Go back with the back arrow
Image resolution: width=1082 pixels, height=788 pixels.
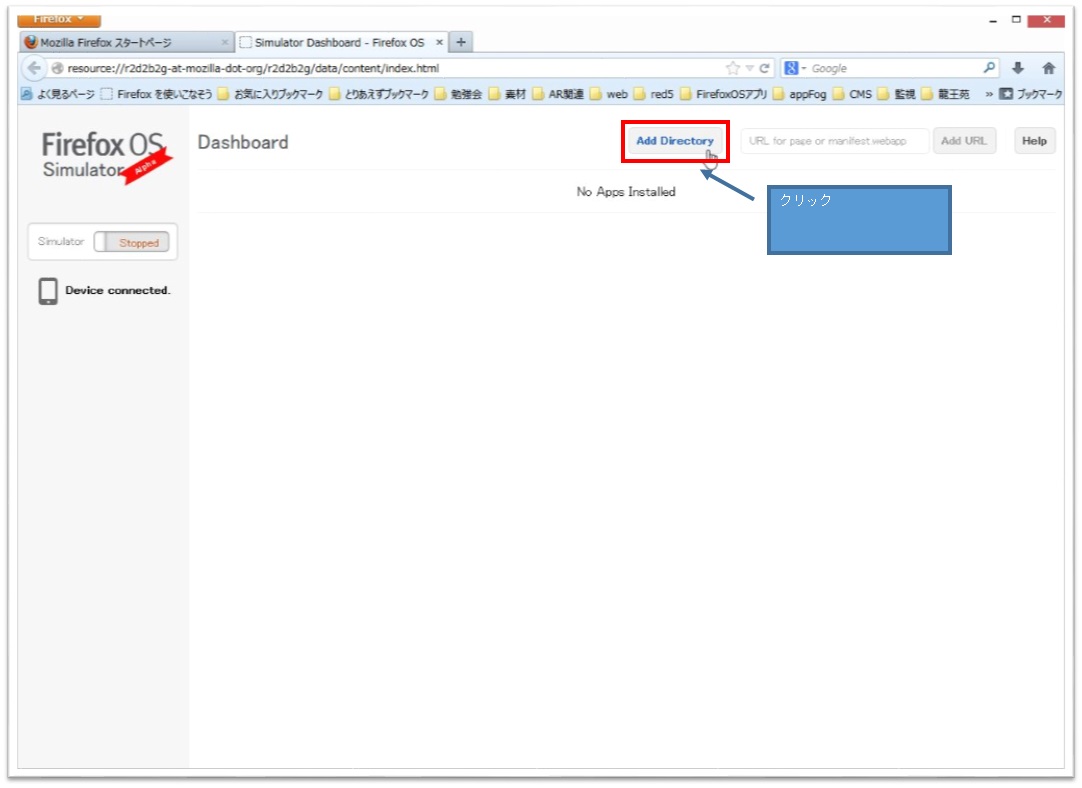[x=33, y=68]
